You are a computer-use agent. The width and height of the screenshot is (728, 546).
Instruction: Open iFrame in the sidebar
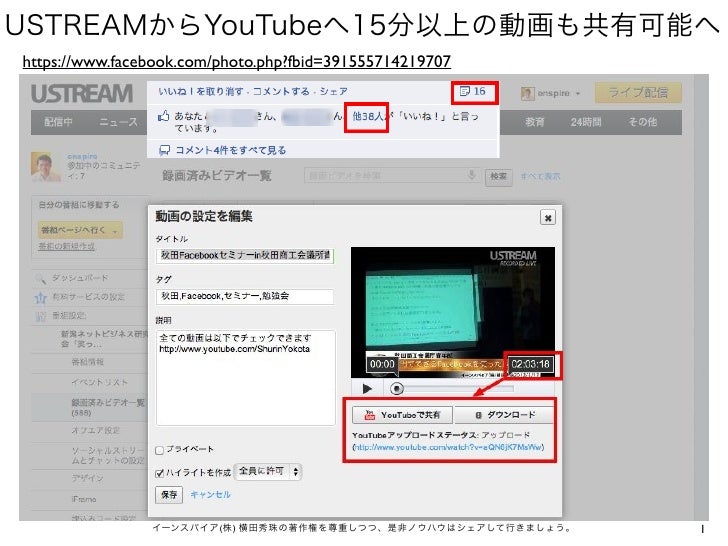point(84,499)
